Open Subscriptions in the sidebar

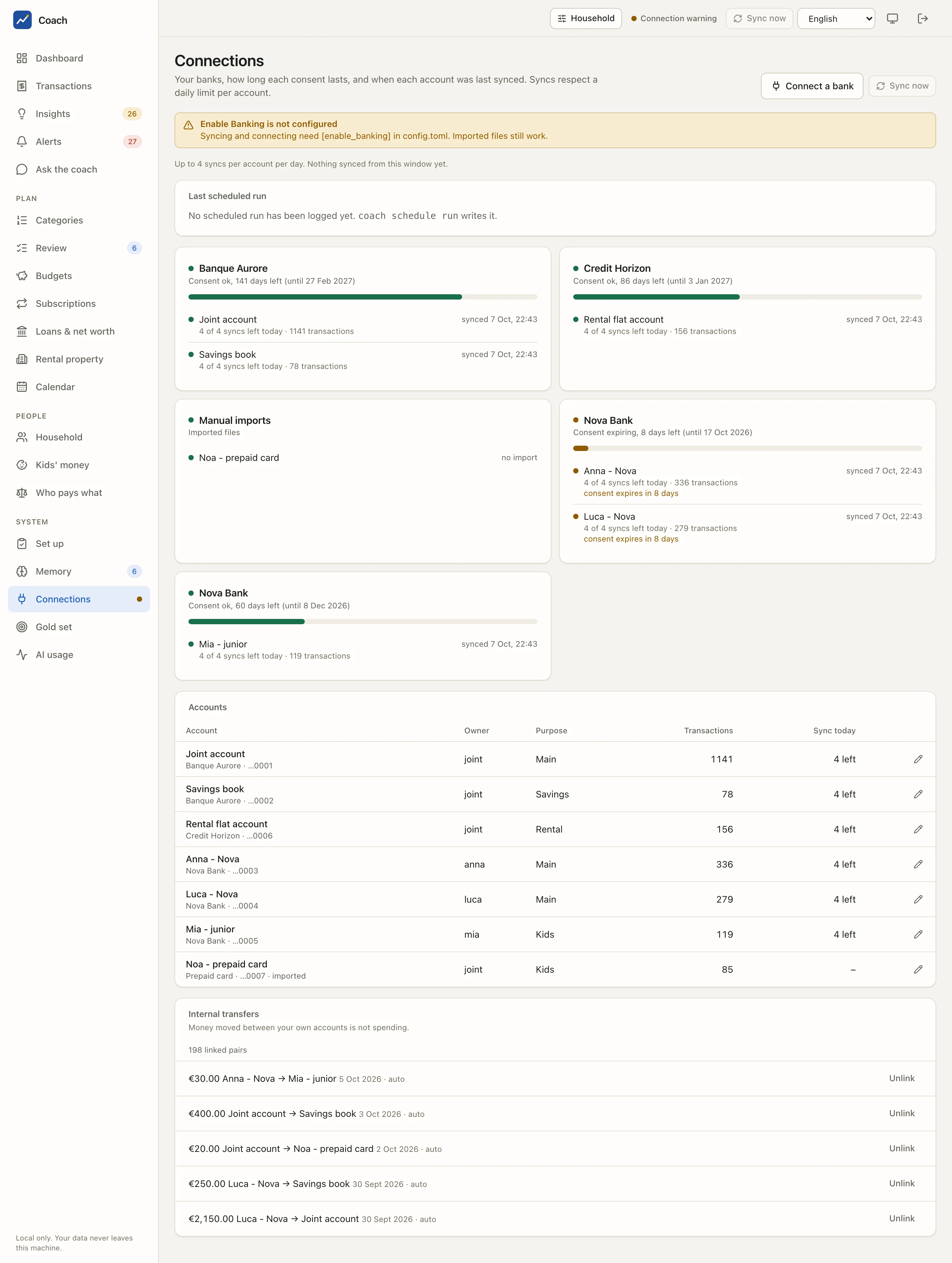[79, 304]
